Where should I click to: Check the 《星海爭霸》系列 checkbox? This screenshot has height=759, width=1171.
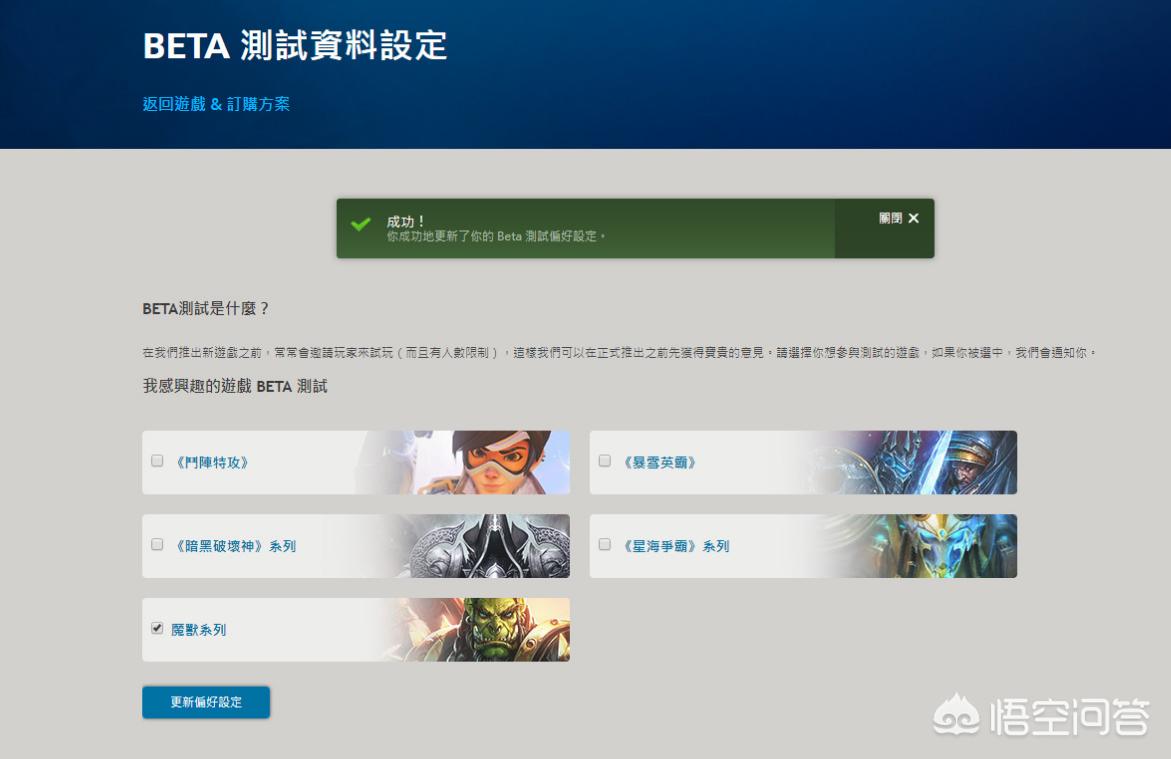tap(605, 545)
